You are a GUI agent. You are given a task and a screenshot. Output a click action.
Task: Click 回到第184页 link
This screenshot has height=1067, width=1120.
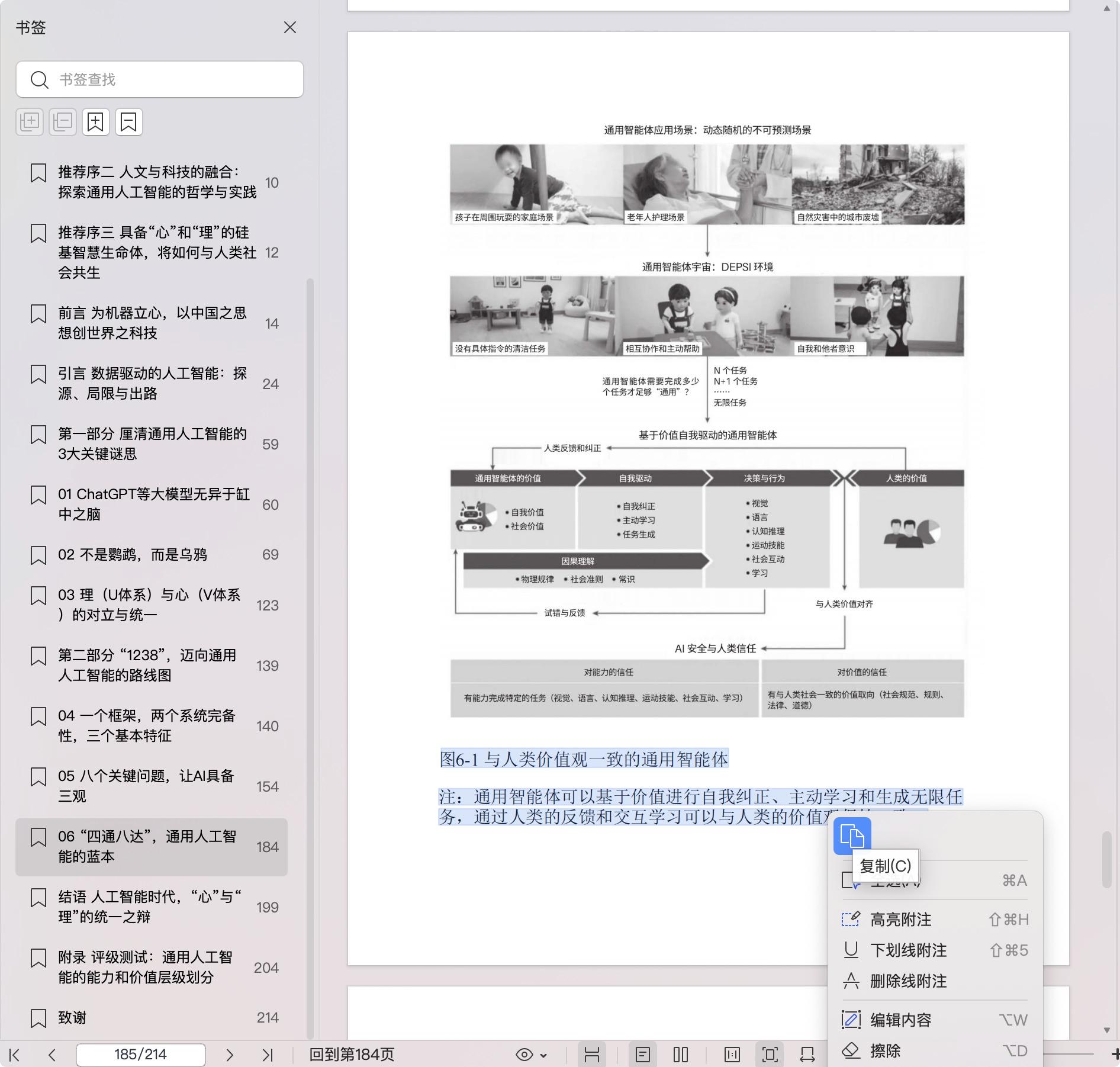tap(352, 1055)
